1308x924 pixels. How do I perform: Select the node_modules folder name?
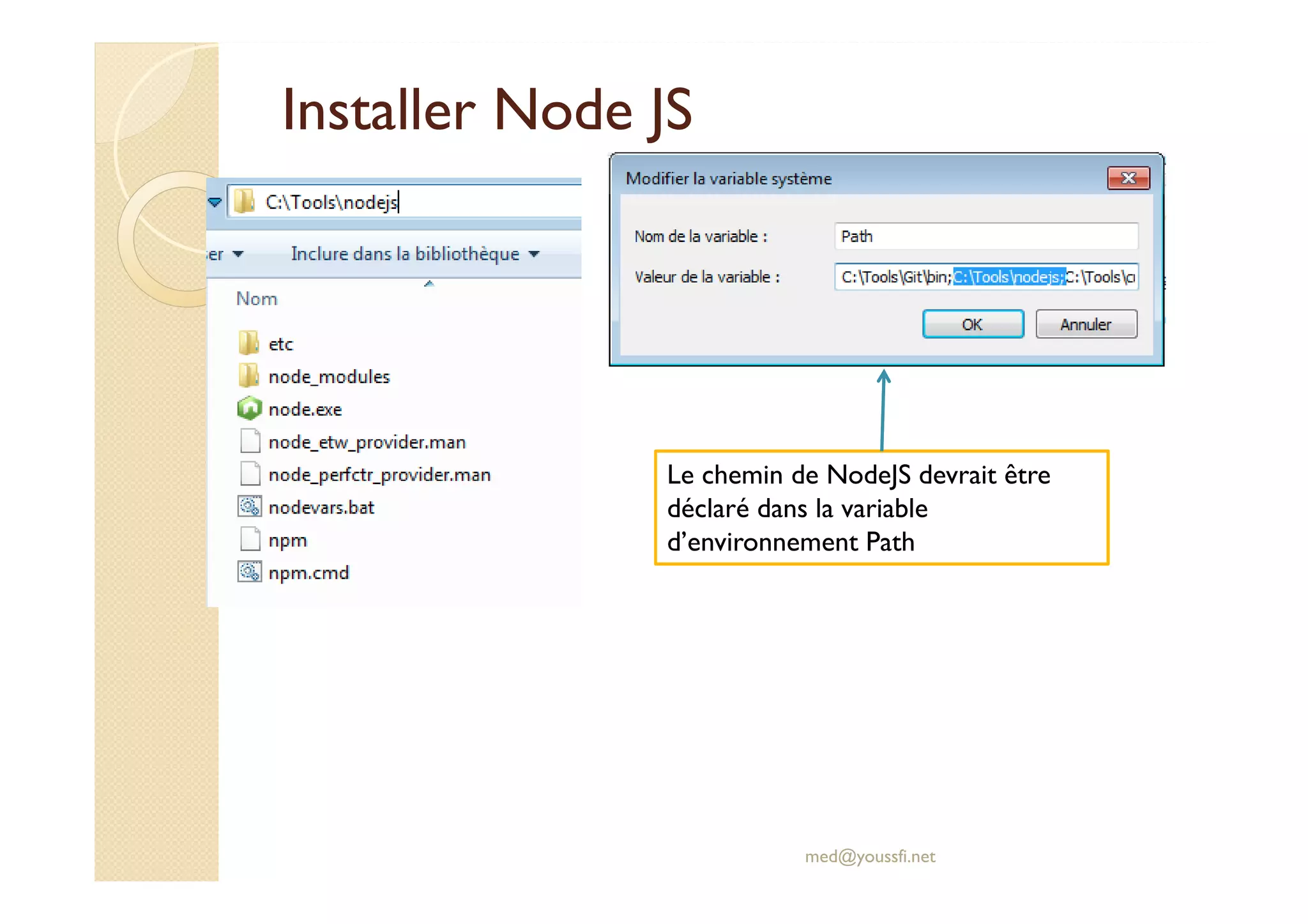tap(329, 377)
